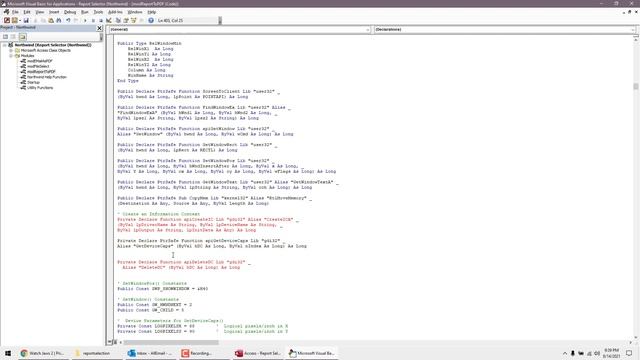The height and width of the screenshot is (360, 640).
Task: Open the Properties Window toolbar icon
Action: (x=126, y=20)
